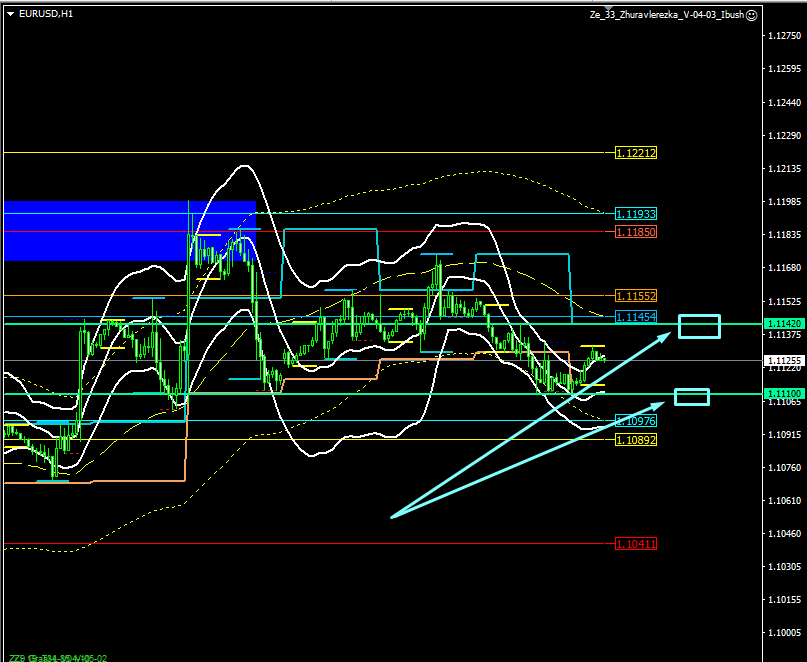Viewport: 807px width, 662px height.
Task: Click the 1.11835 price scale value
Action: 784,235
